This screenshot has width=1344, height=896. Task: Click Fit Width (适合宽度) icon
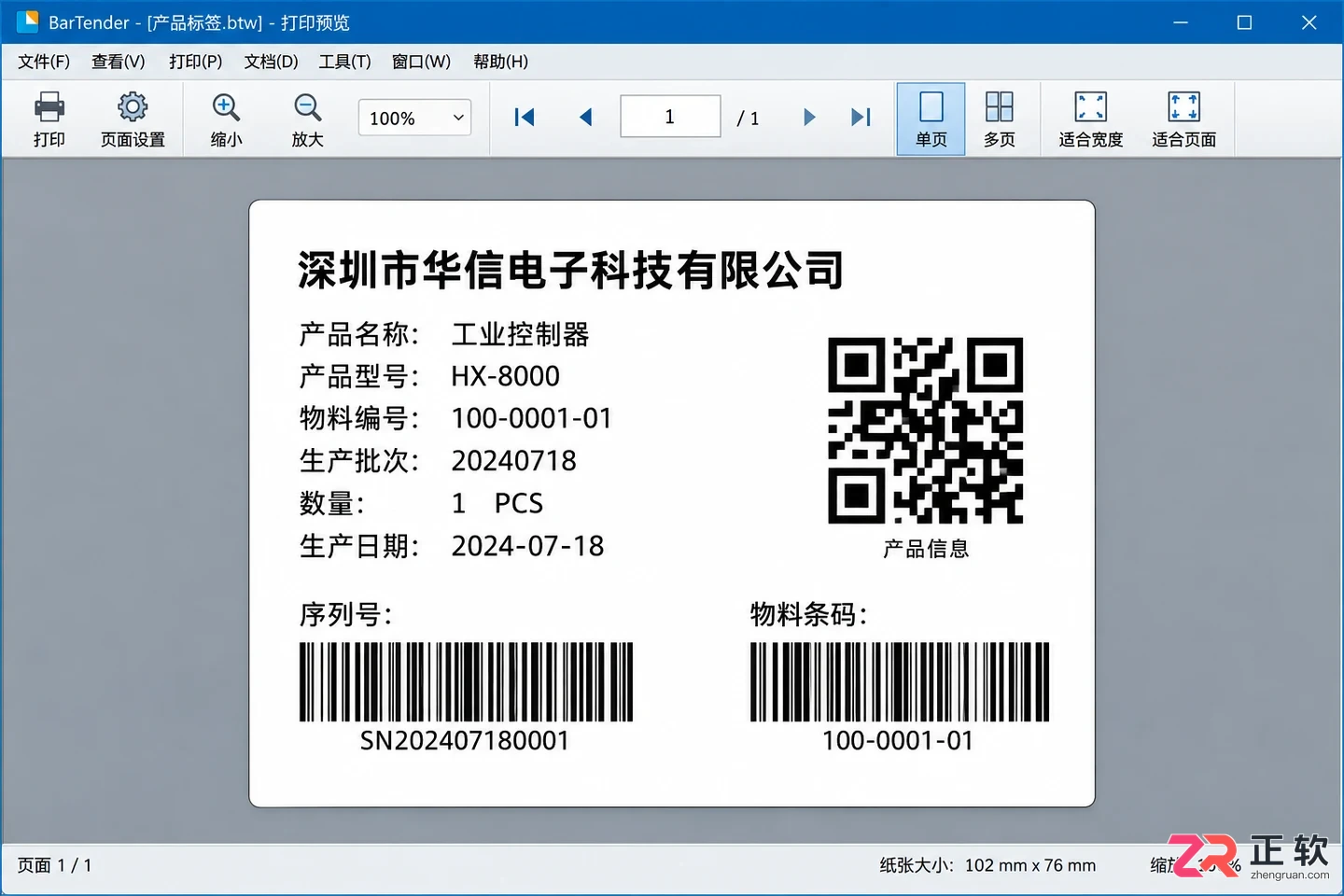(x=1090, y=106)
